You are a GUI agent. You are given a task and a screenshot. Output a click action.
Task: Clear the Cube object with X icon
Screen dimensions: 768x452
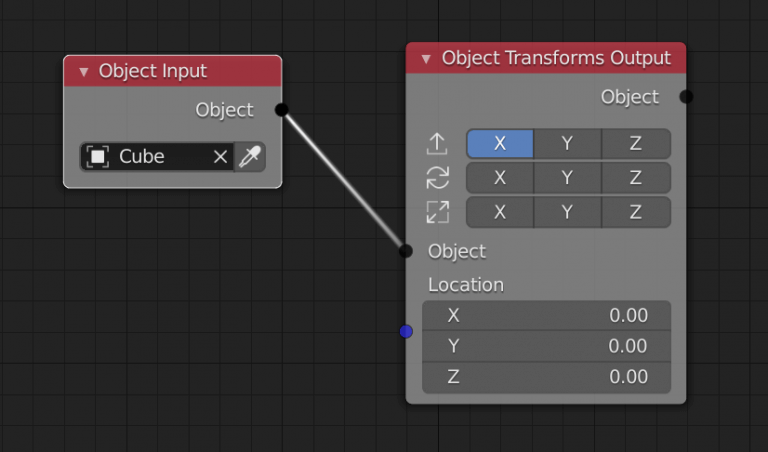pyautogui.click(x=220, y=157)
